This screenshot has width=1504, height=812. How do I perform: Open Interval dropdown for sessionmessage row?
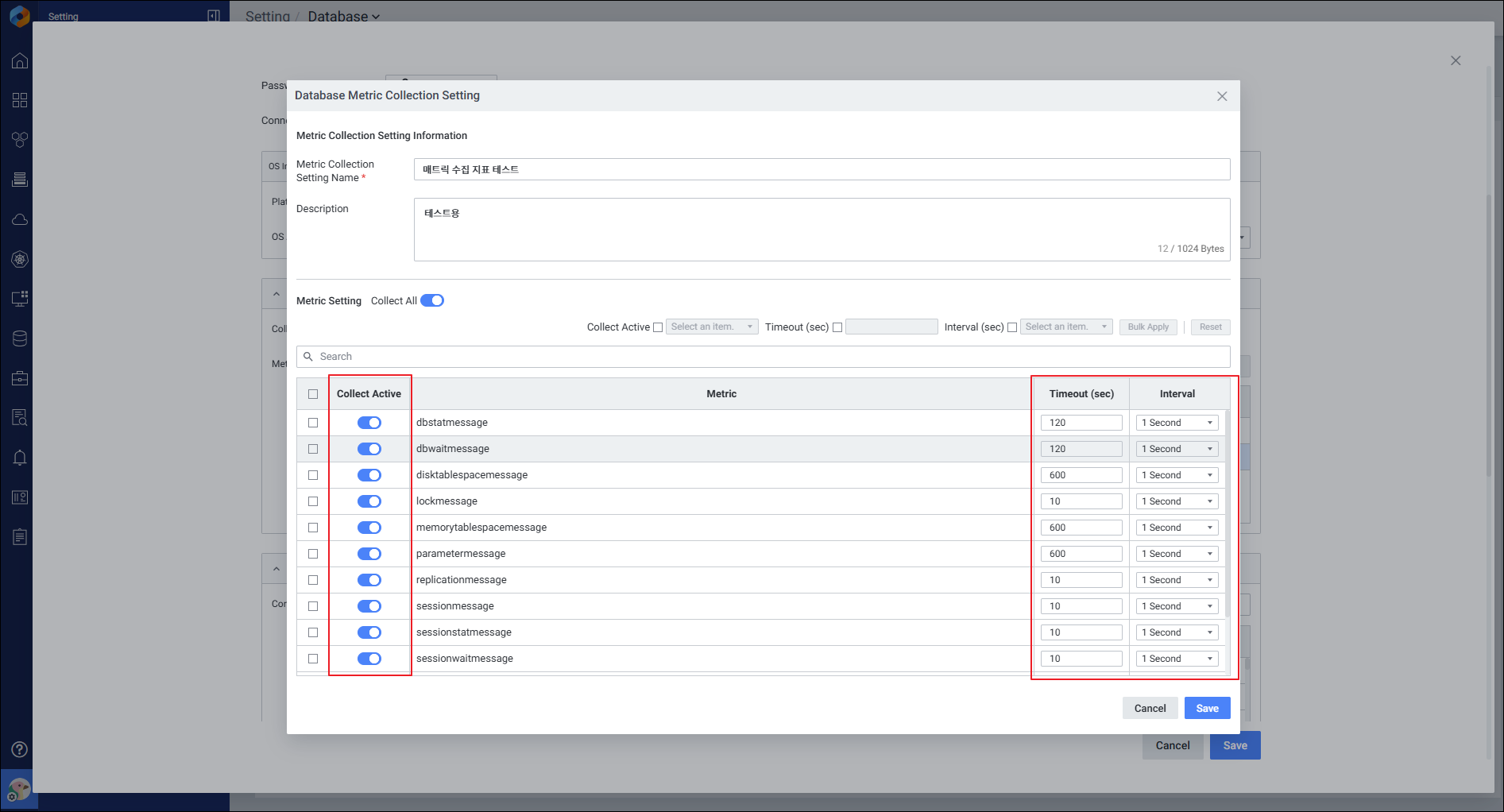coord(1177,606)
